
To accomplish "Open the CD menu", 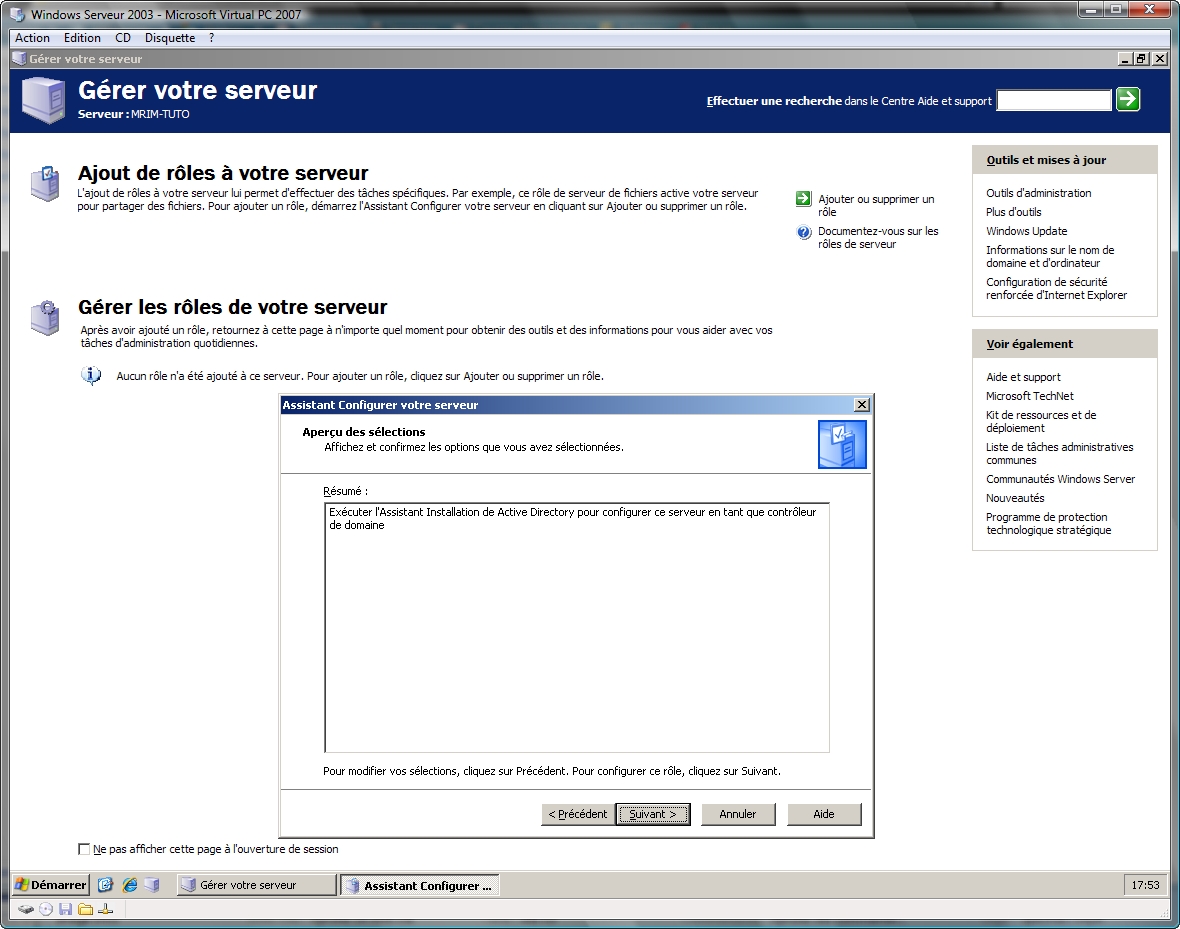I will click(x=123, y=38).
